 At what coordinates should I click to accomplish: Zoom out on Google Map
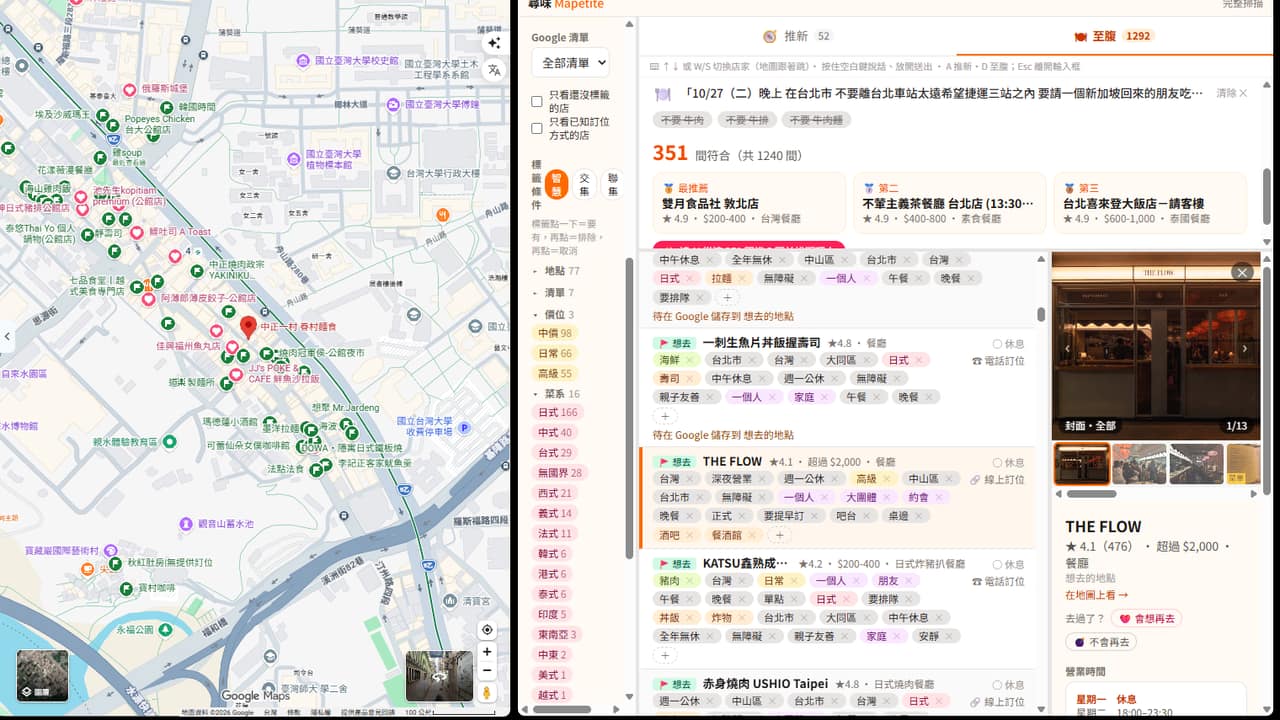[486, 670]
